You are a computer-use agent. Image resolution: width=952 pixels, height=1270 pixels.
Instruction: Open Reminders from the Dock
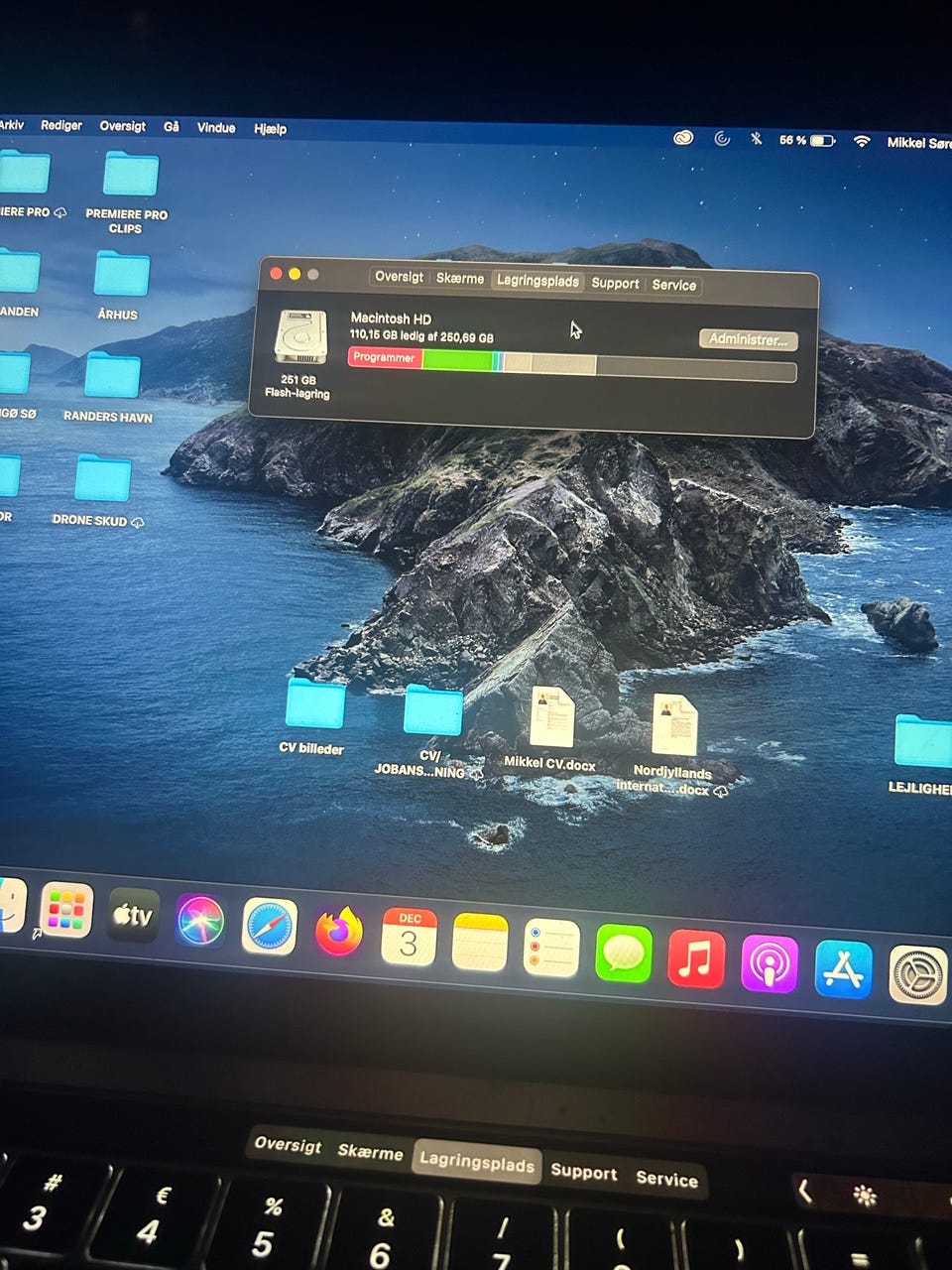click(x=551, y=948)
